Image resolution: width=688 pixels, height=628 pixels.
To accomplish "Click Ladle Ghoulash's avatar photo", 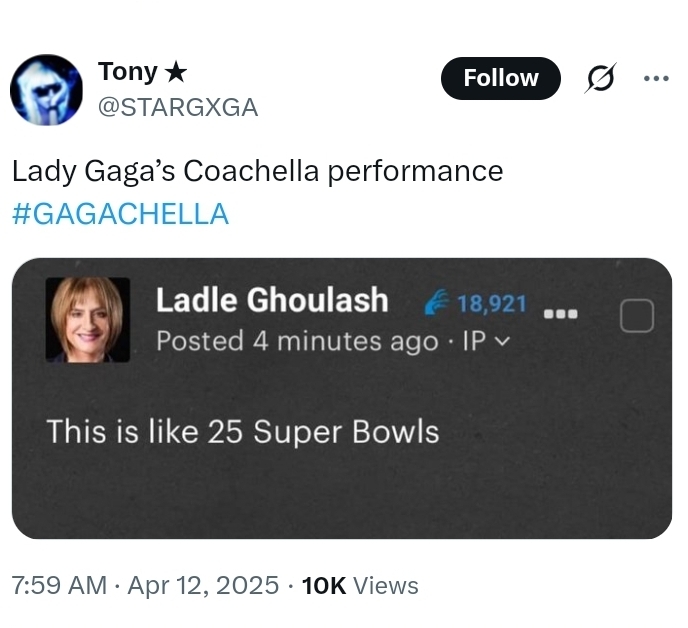I will coord(88,319).
